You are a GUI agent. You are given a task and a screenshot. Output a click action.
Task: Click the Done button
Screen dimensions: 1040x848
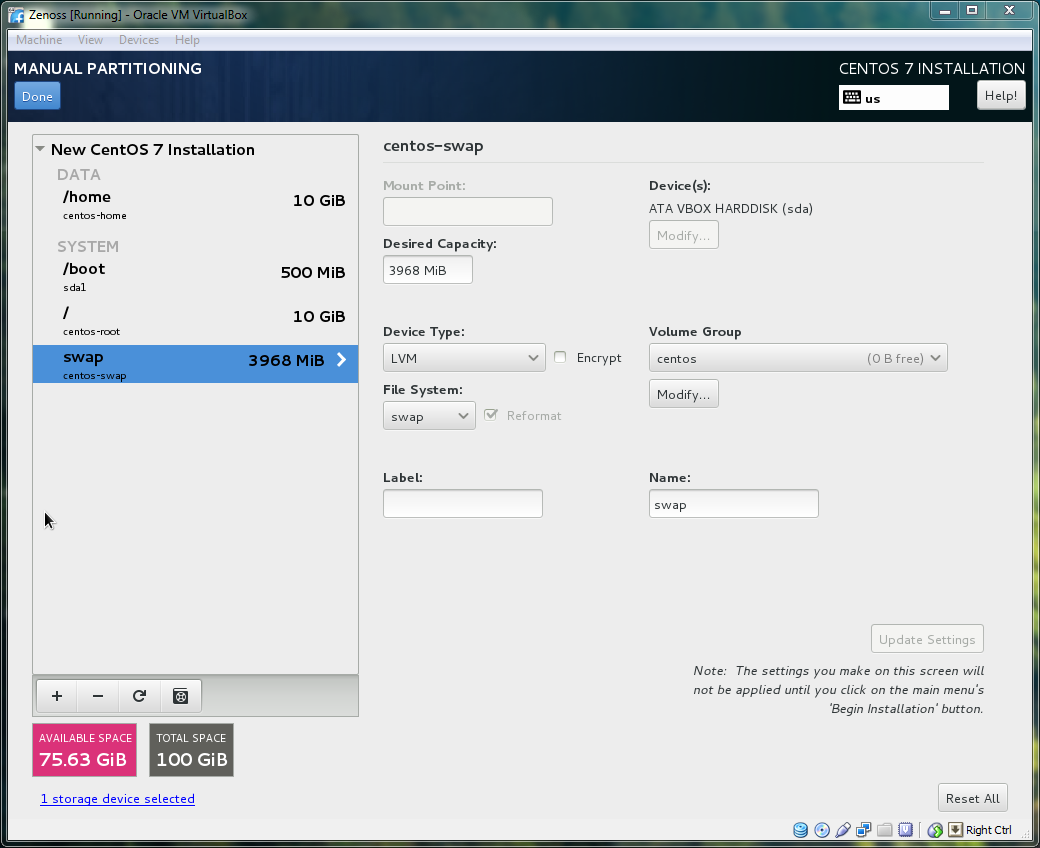(37, 97)
